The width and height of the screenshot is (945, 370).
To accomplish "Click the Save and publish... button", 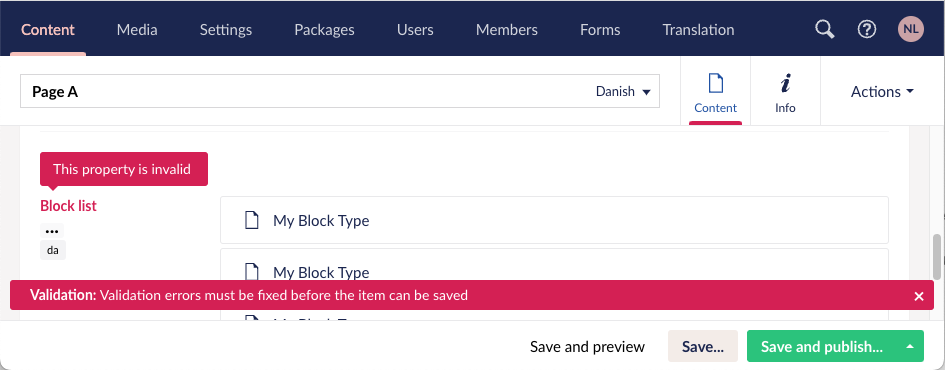I will 822,346.
